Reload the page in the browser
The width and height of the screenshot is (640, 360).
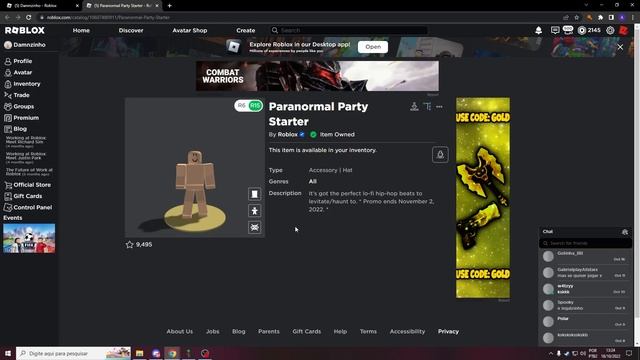click(29, 18)
